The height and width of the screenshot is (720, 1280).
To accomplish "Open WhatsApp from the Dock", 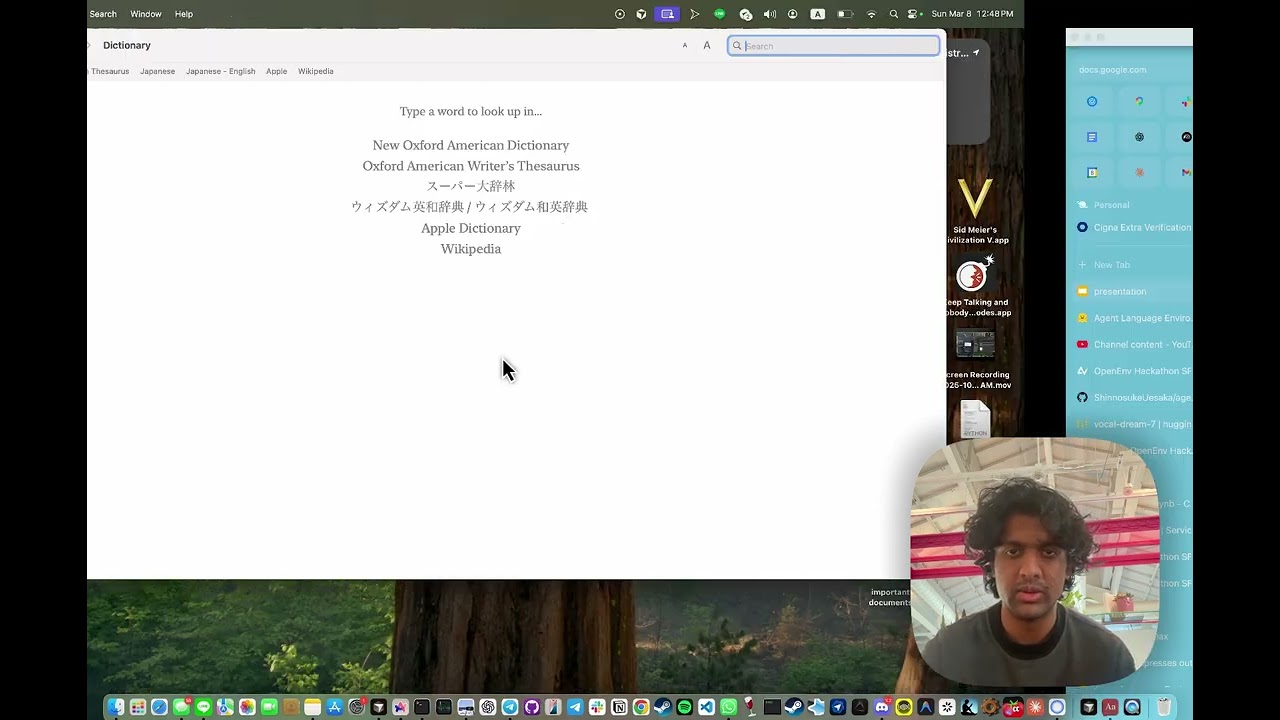I will pos(728,707).
